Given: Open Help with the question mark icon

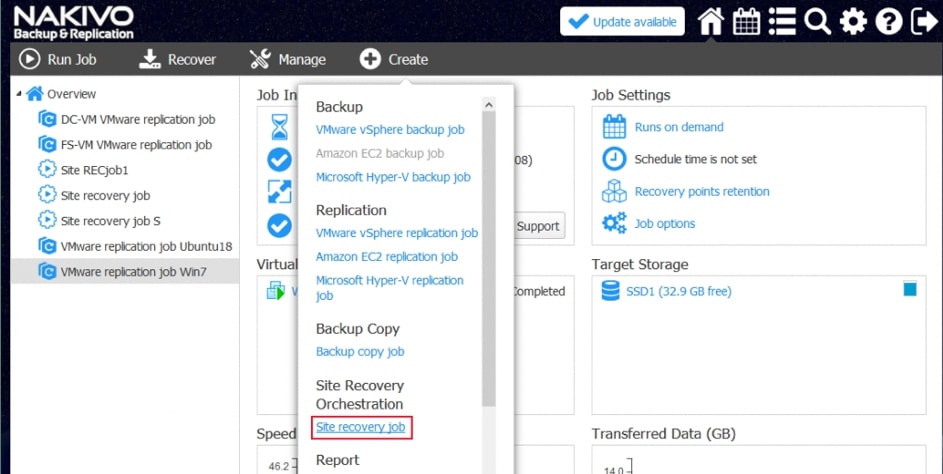Looking at the screenshot, I should [887, 21].
